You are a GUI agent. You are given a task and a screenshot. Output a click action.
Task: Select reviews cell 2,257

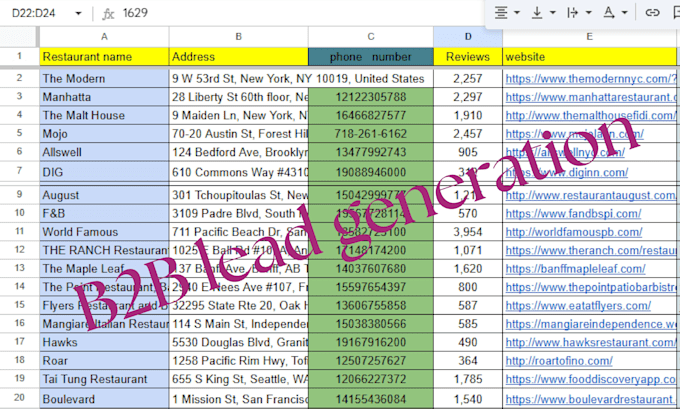click(468, 79)
